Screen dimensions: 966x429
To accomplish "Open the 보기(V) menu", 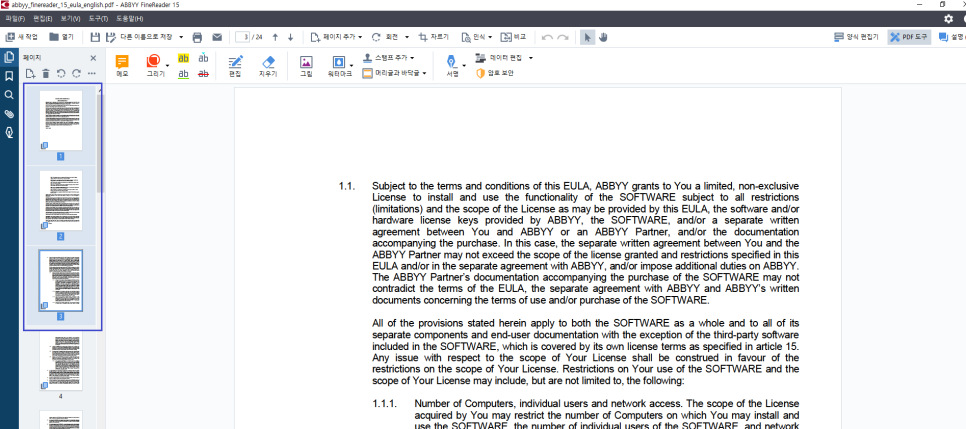I will point(70,19).
